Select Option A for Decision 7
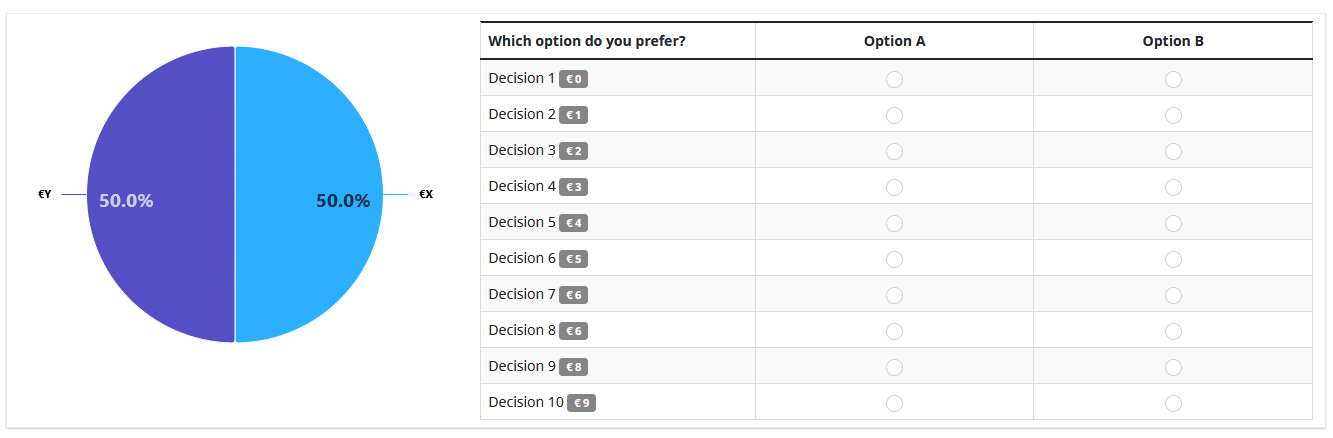This screenshot has height=438, width=1333. coord(894,295)
